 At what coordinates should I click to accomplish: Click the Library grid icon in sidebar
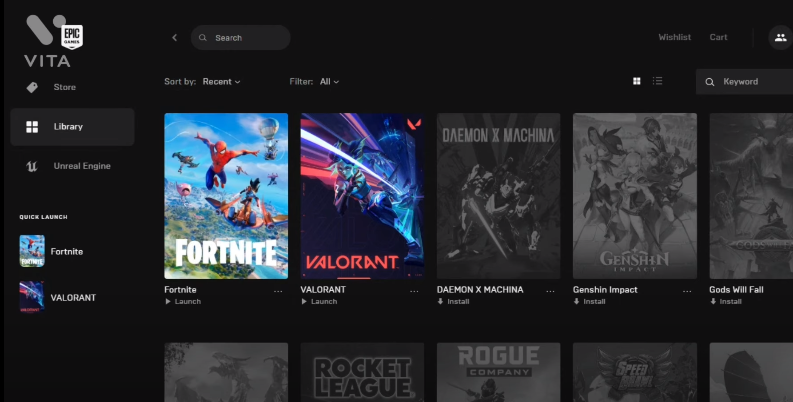pos(32,126)
